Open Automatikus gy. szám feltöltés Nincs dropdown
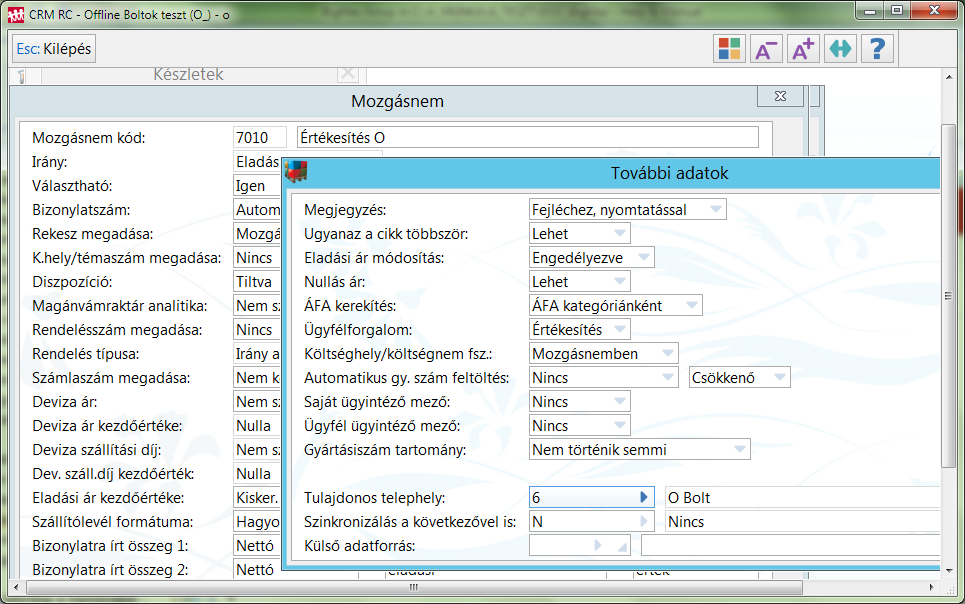The width and height of the screenshot is (965, 604). pyautogui.click(x=668, y=377)
